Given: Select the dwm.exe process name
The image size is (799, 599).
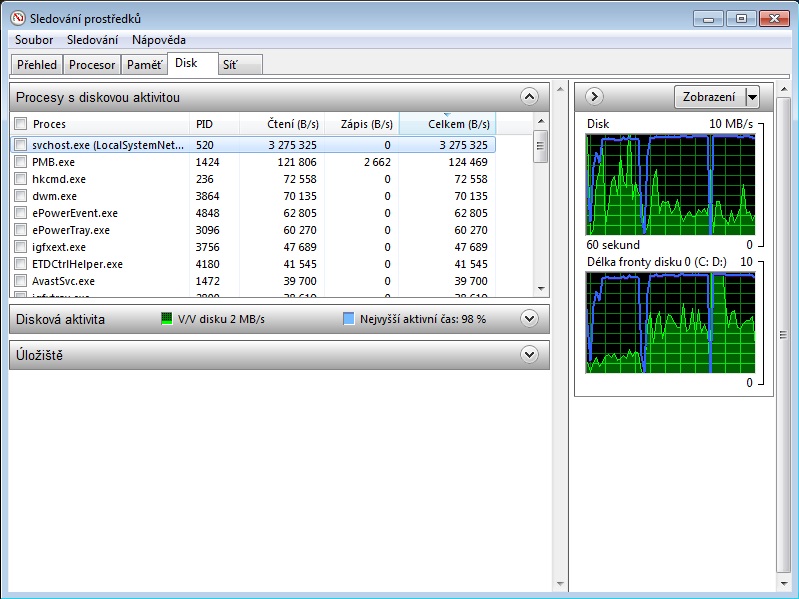Looking at the screenshot, I should pyautogui.click(x=55, y=196).
